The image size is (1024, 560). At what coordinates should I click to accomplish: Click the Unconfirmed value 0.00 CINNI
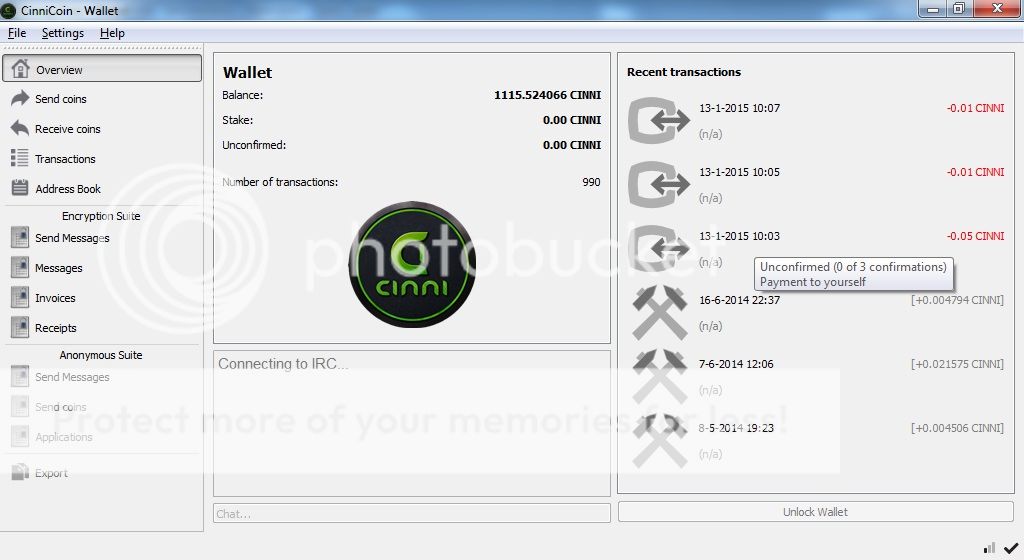point(571,145)
